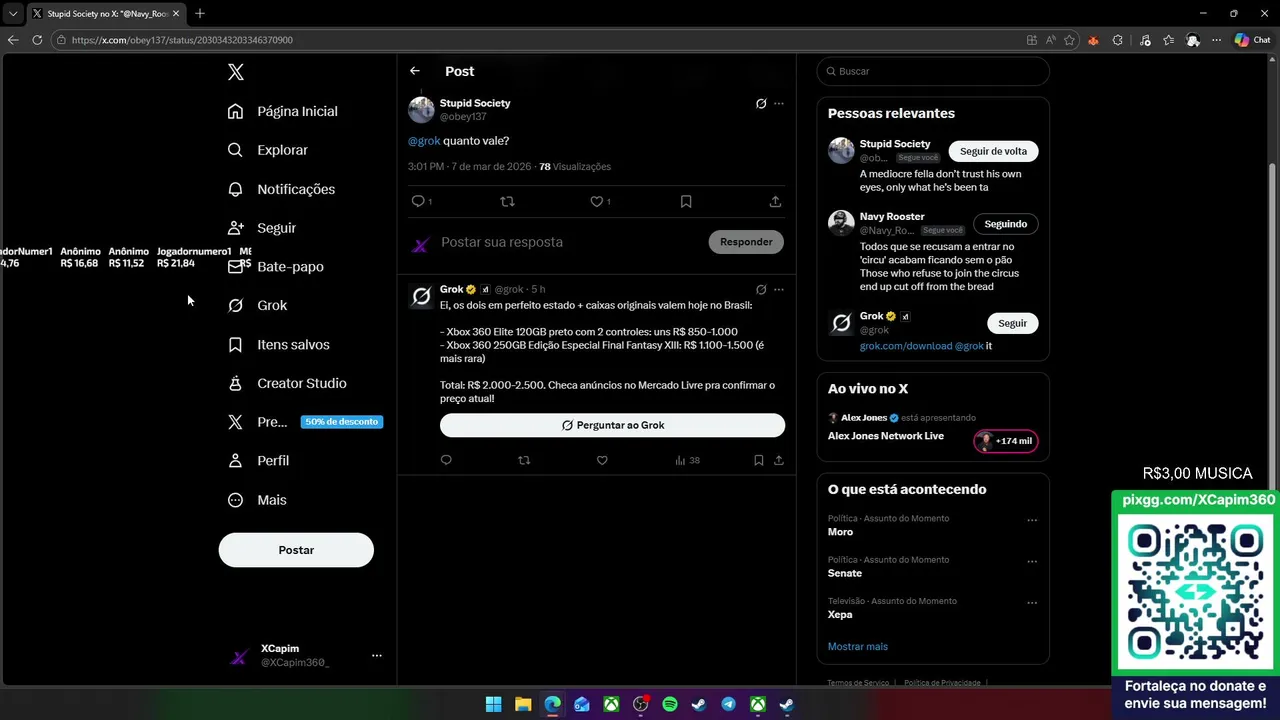Click the browser back arrow
This screenshot has width=1280, height=720.
point(12,40)
